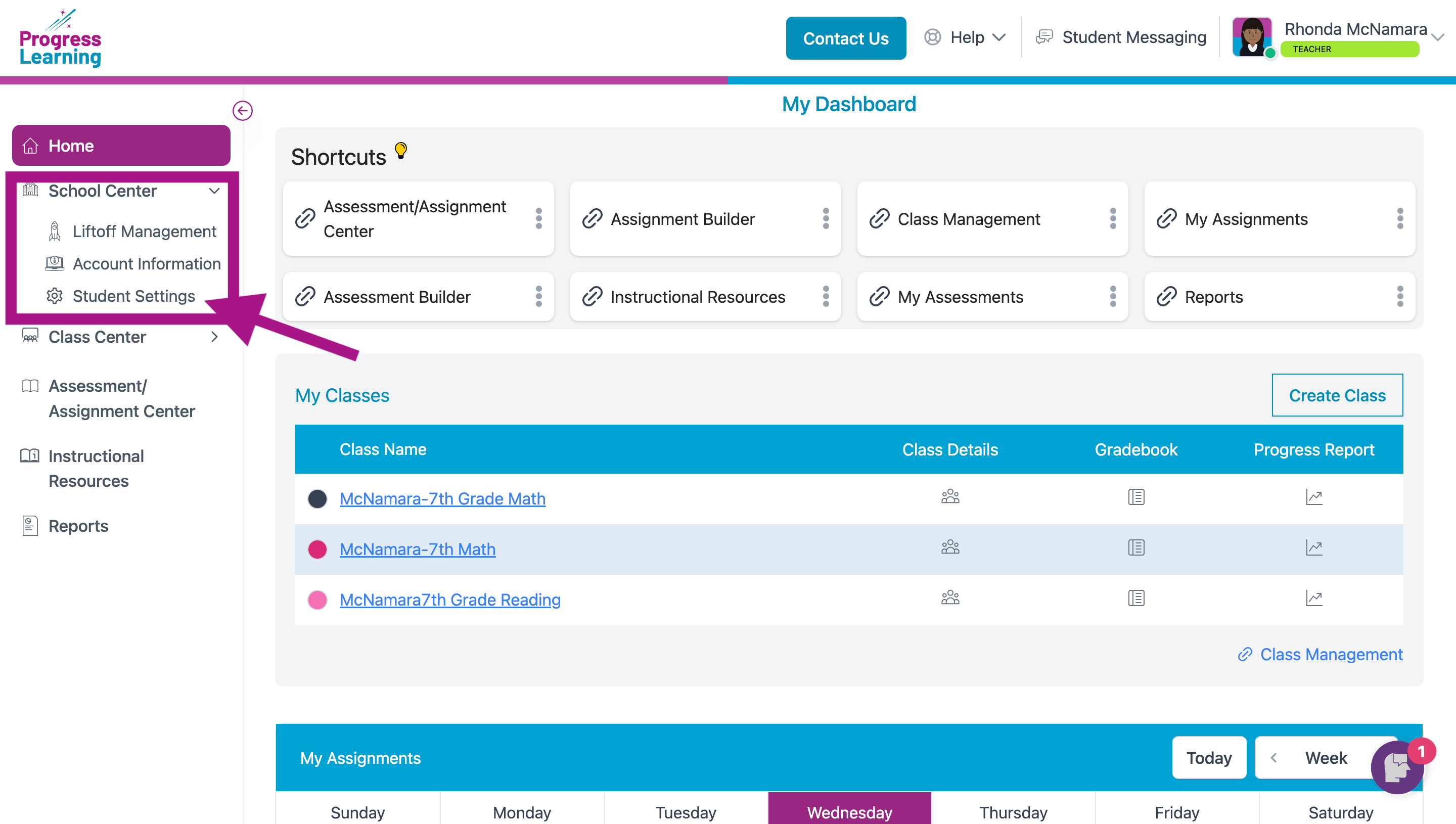Viewport: 1456px width, 824px height.
Task: Open Student Settings
Action: pyautogui.click(x=120, y=296)
